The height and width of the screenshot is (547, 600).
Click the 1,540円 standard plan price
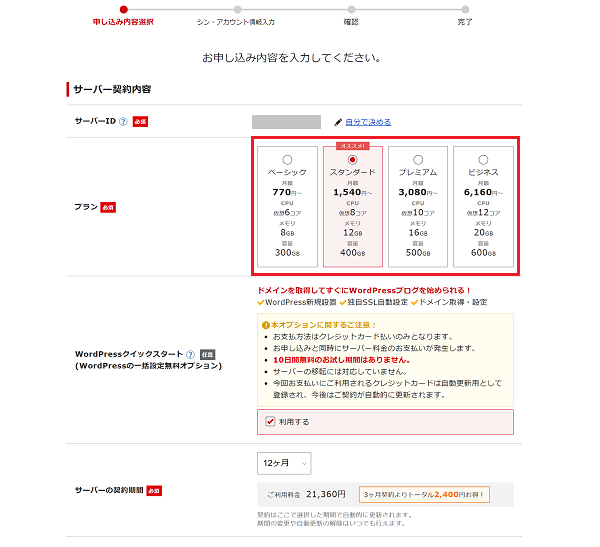pyautogui.click(x=352, y=192)
